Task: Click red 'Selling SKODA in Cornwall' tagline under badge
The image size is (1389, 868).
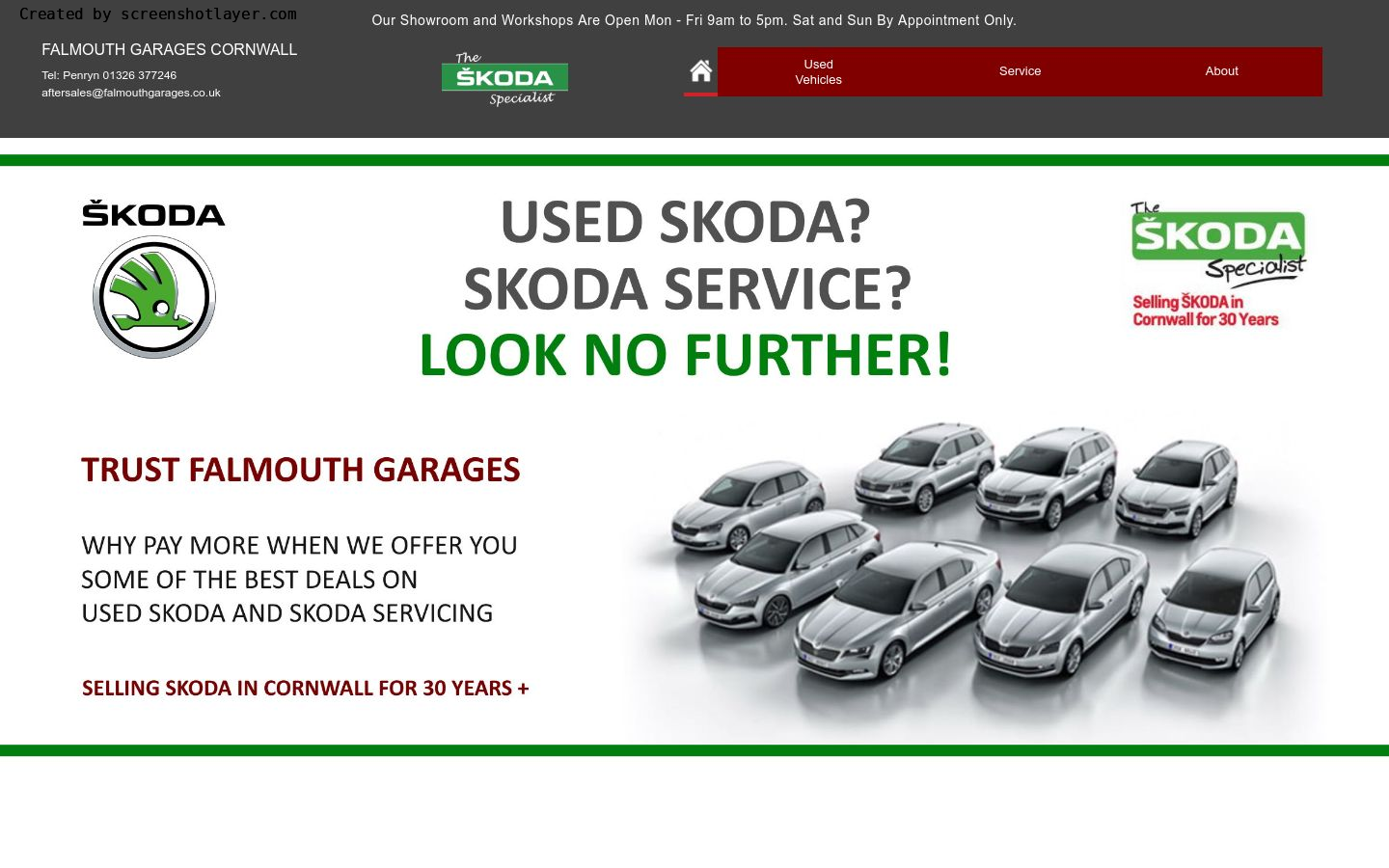Action: pos(1205,311)
